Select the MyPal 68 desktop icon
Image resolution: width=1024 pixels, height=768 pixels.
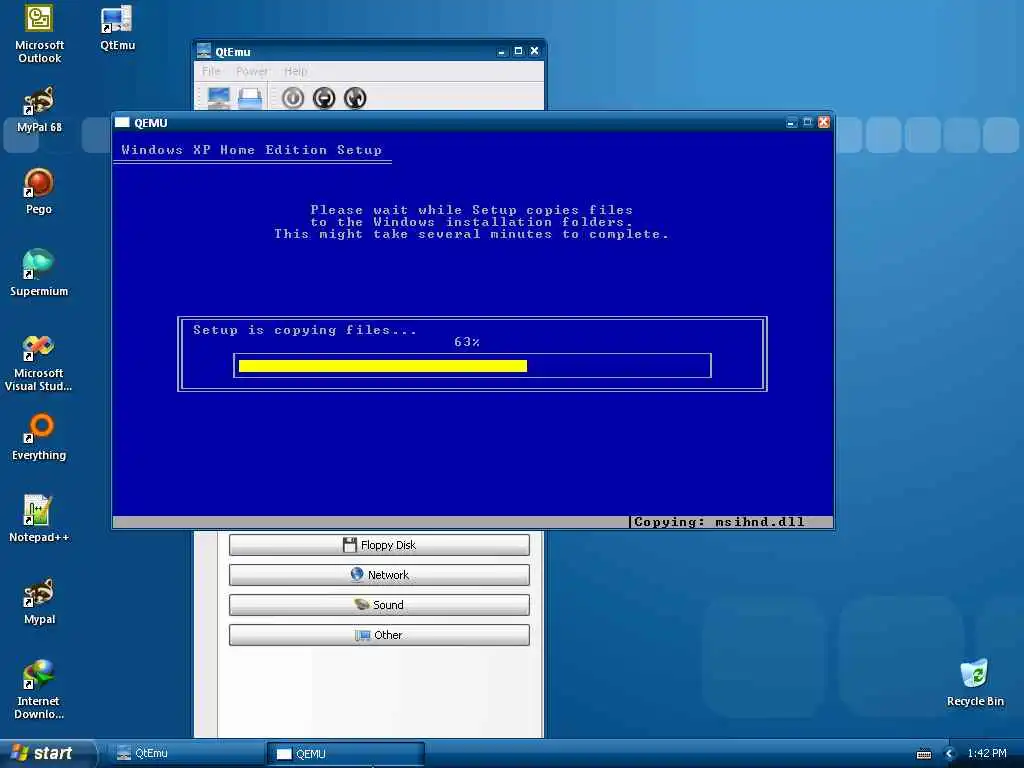pos(39,110)
